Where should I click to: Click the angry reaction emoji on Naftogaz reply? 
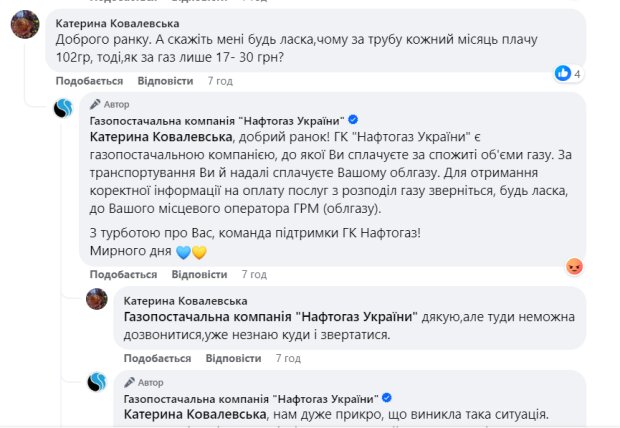(574, 266)
